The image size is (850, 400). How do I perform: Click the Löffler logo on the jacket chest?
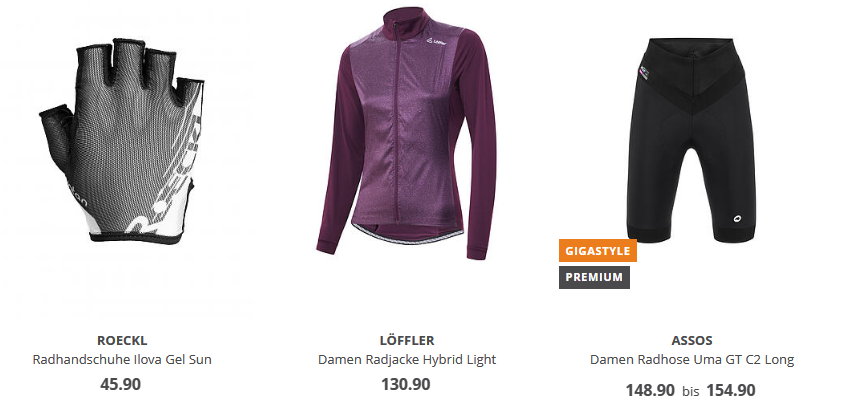(x=436, y=40)
